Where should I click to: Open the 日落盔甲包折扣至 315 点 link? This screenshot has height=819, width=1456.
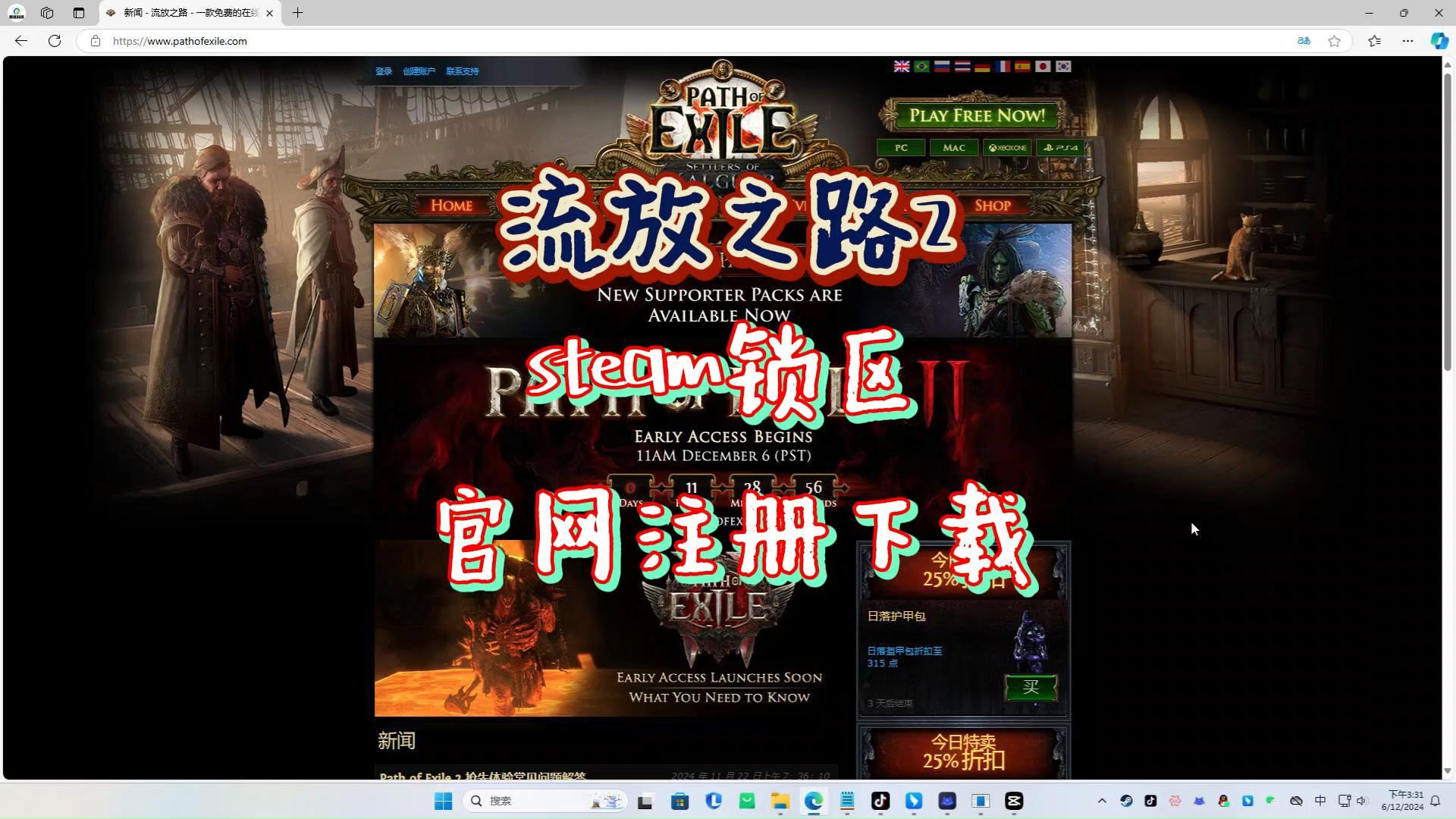(905, 657)
